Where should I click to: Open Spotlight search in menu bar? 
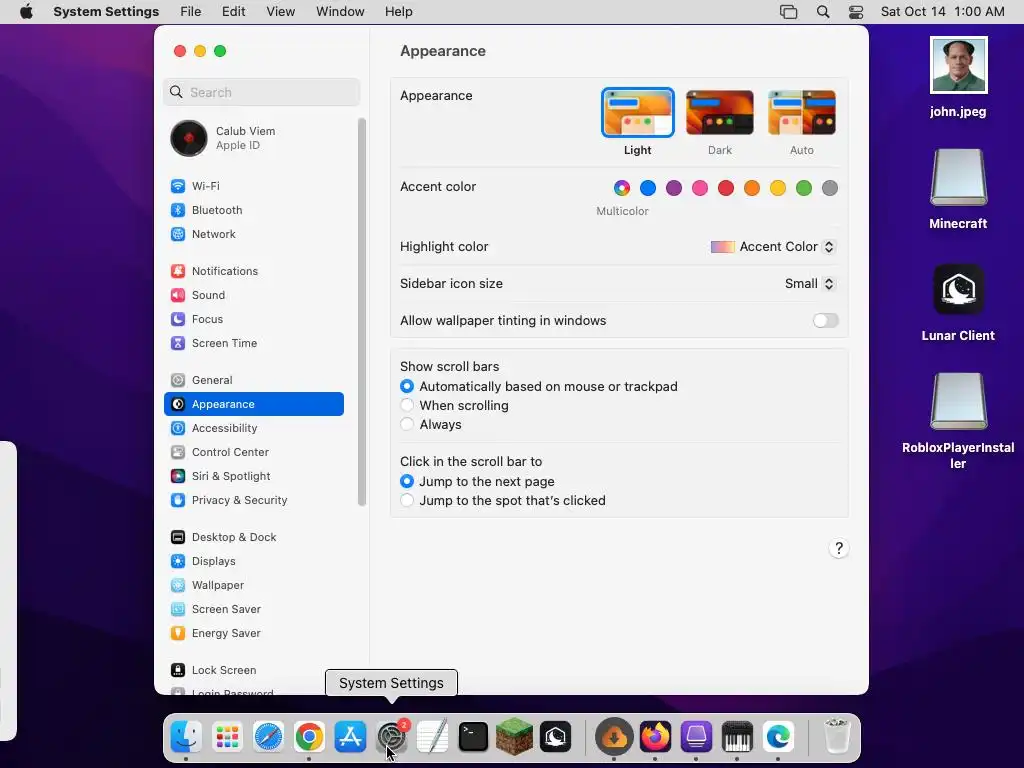point(823,12)
